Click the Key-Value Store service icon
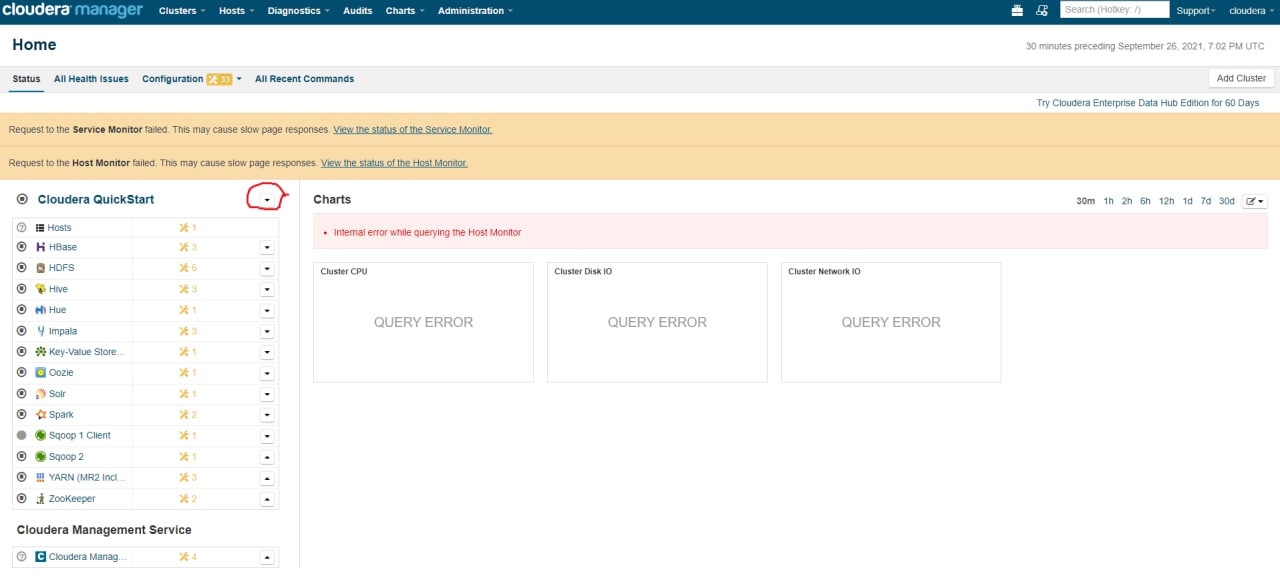Viewport: 1280px width, 578px height. (41, 352)
